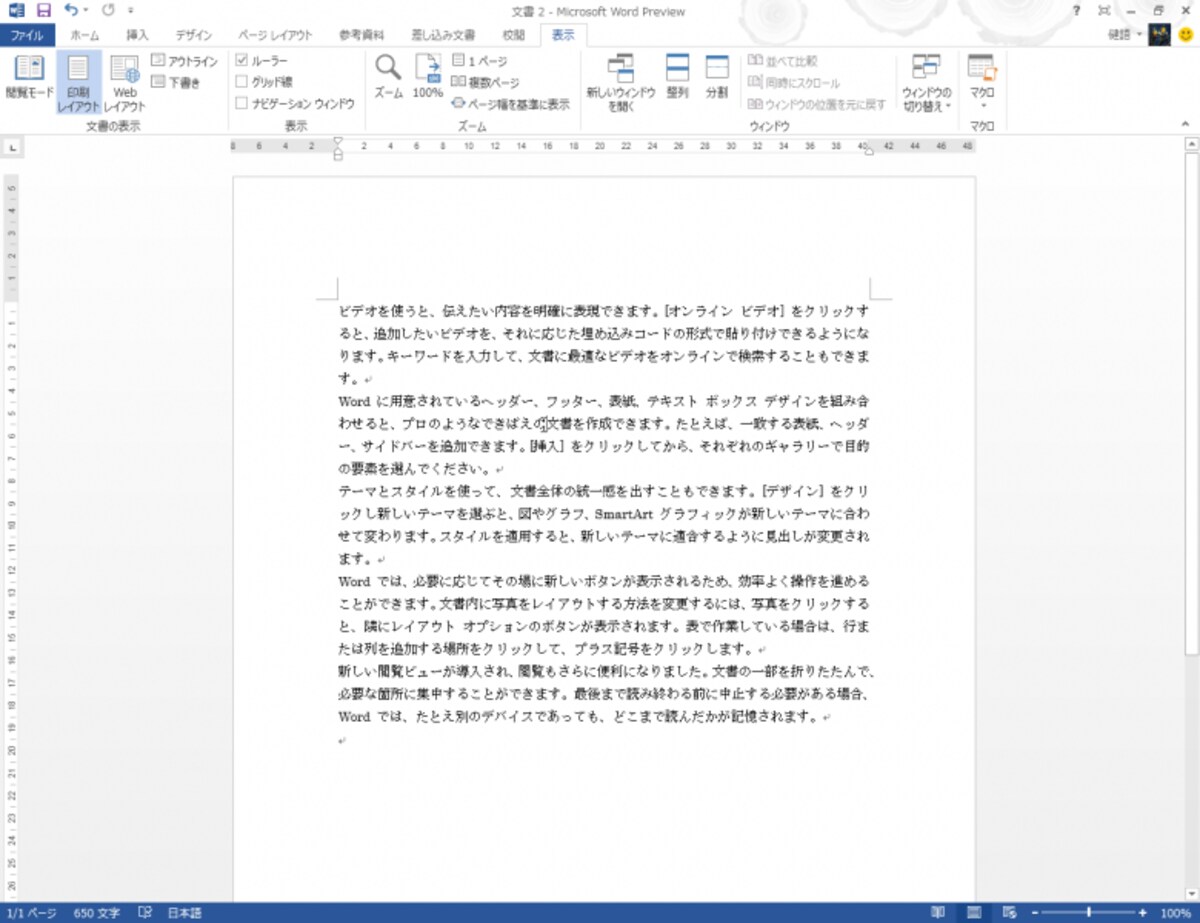Click zoom out minus button
The height and width of the screenshot is (923, 1200).
pos(1036,913)
